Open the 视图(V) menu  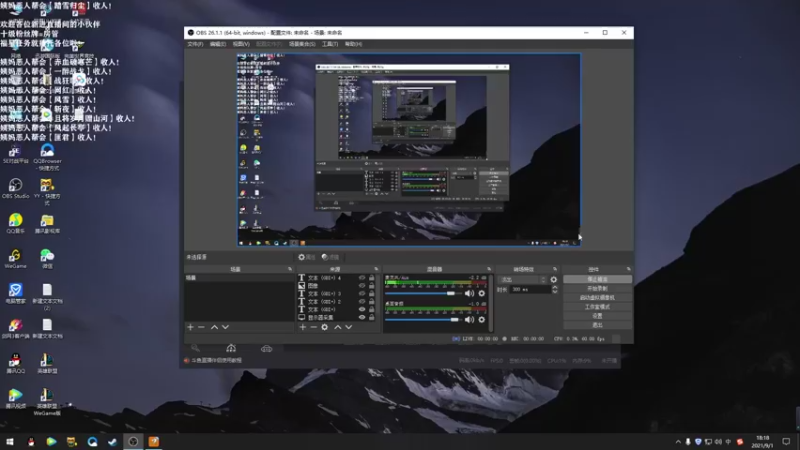pos(241,44)
